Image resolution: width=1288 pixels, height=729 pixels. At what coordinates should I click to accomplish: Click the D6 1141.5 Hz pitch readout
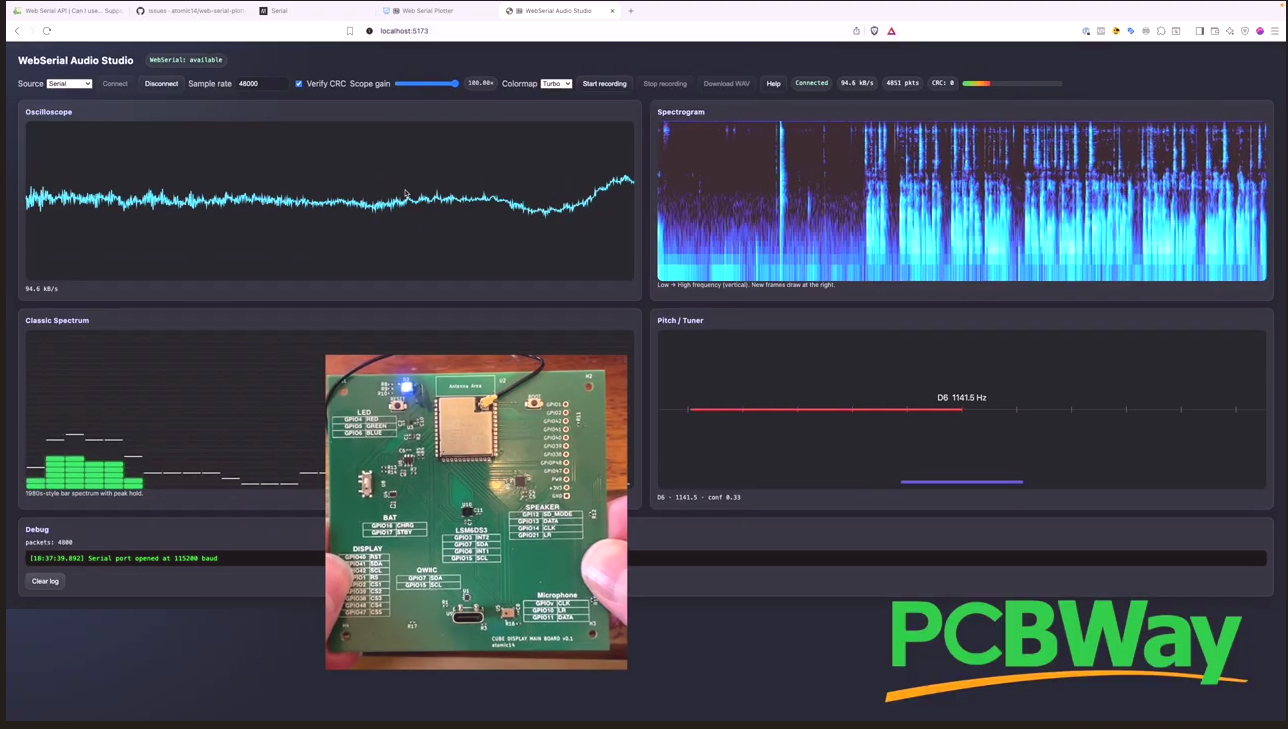click(x=962, y=398)
